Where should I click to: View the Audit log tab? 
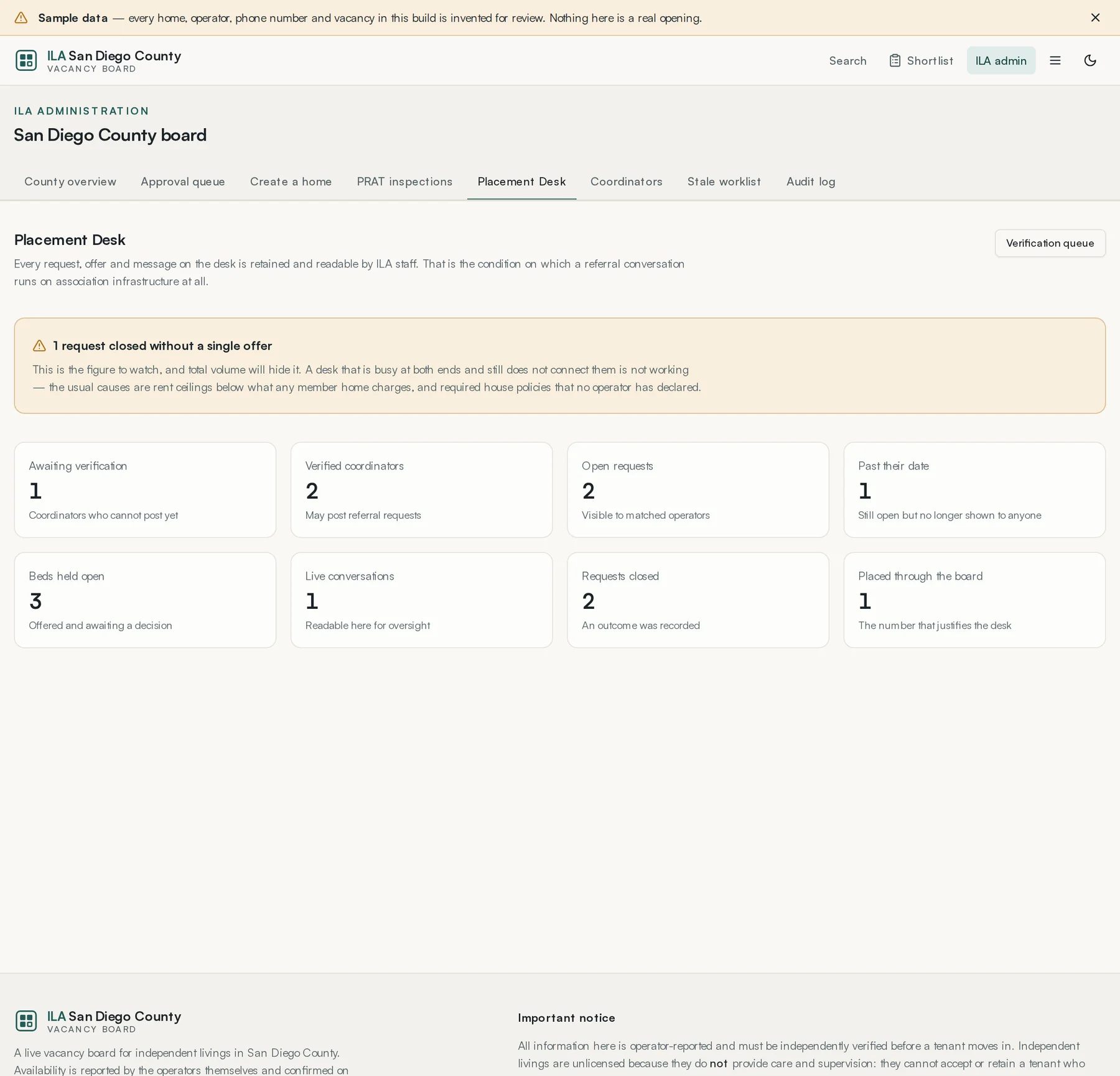tap(811, 182)
